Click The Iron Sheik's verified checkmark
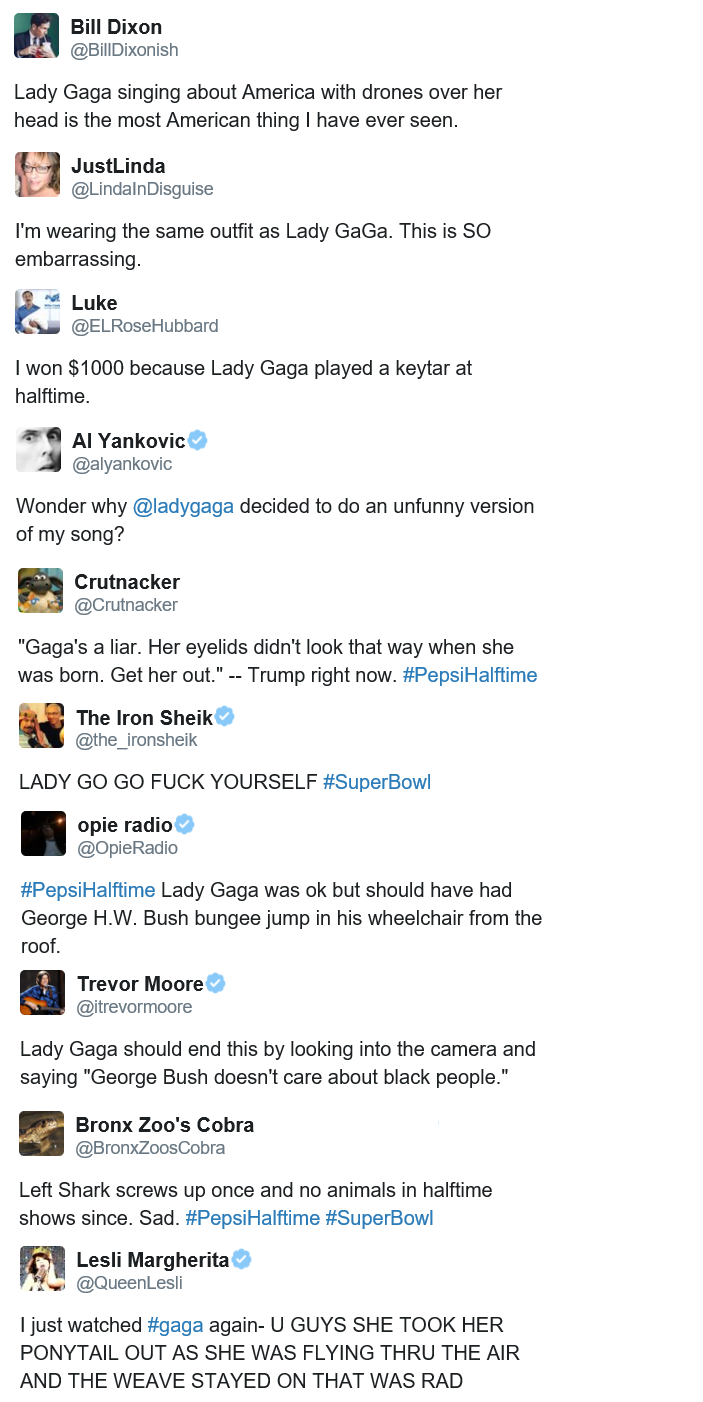The image size is (703, 1402). (226, 716)
